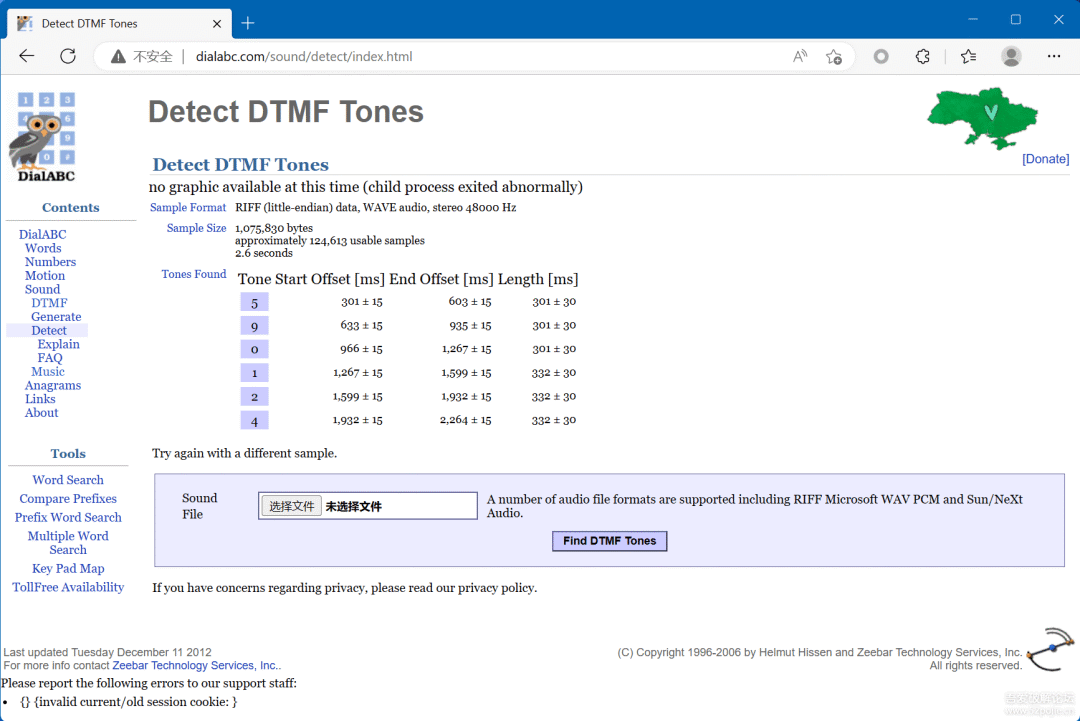Open the Music contents link

48,372
